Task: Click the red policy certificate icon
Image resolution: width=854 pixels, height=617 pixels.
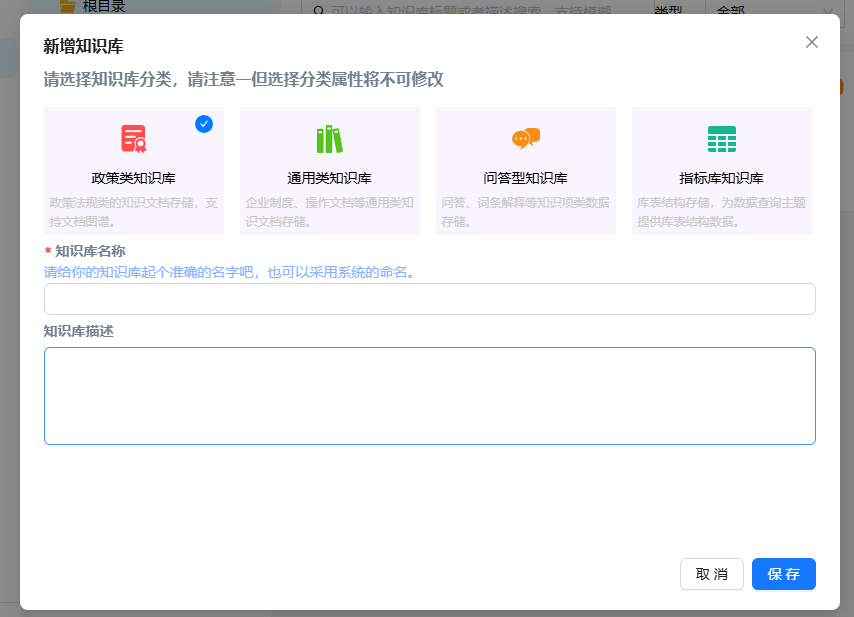Action: 133,139
